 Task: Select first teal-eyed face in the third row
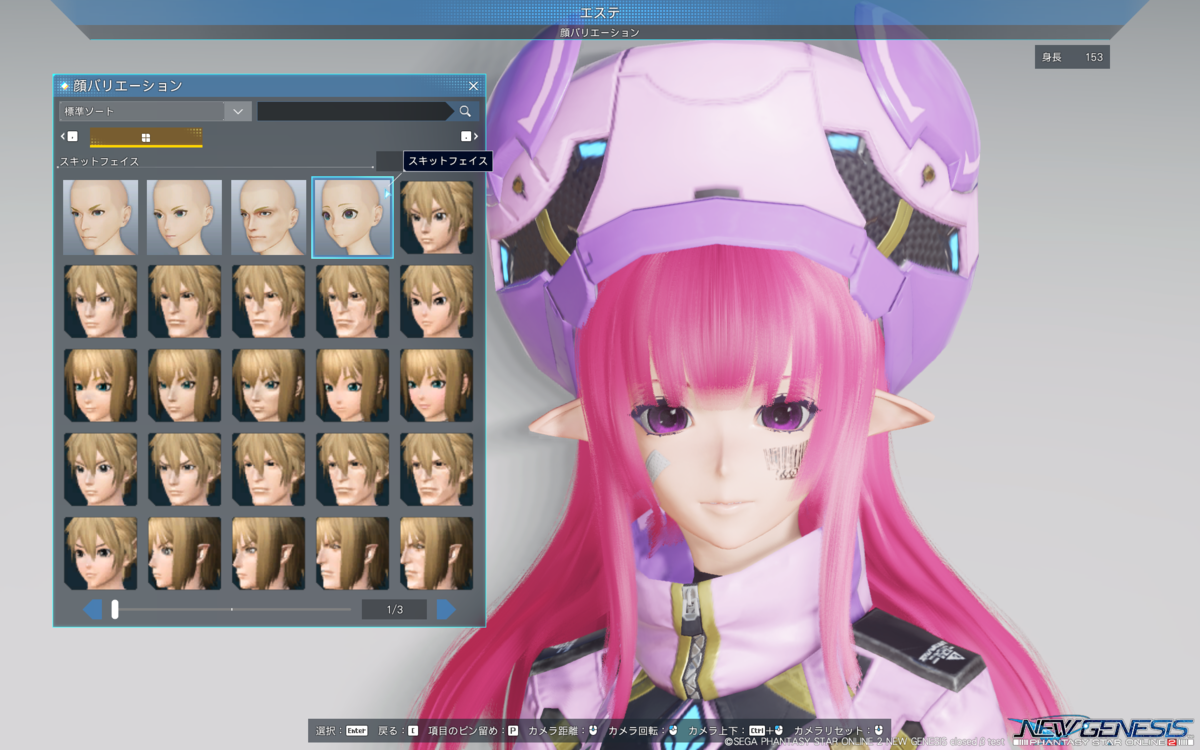[x=101, y=385]
